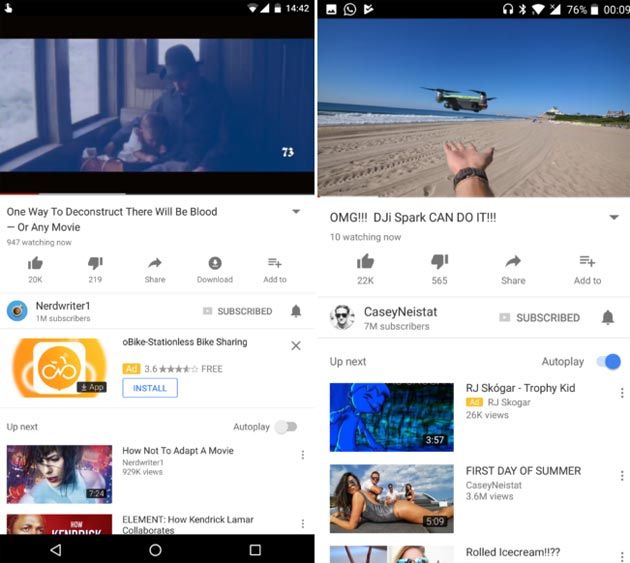Open options for How Not To Adapt A Movie

[303, 455]
